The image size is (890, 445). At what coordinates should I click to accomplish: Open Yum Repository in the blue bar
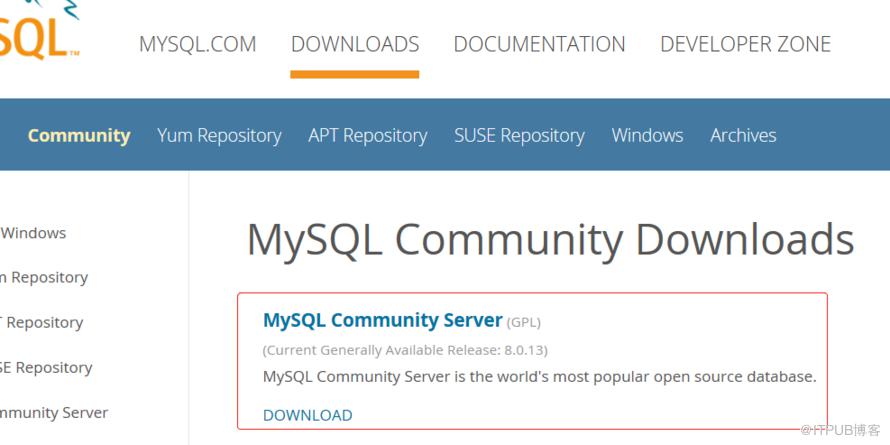(x=219, y=136)
